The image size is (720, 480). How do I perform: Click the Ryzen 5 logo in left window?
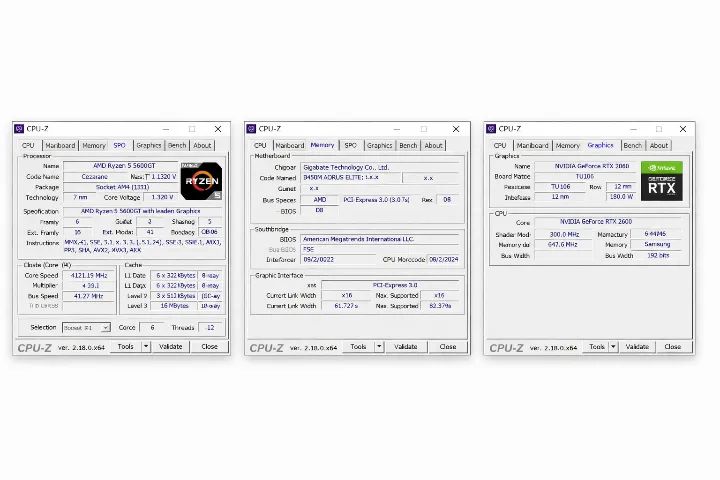click(x=202, y=181)
